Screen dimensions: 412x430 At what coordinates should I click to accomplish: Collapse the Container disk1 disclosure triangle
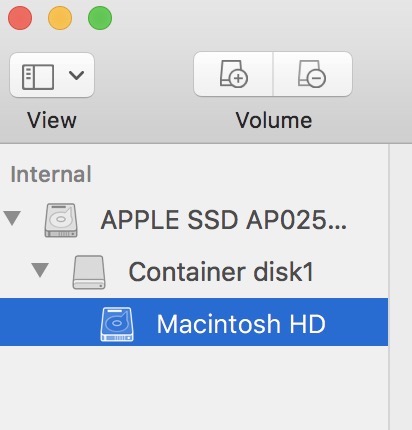tap(40, 270)
